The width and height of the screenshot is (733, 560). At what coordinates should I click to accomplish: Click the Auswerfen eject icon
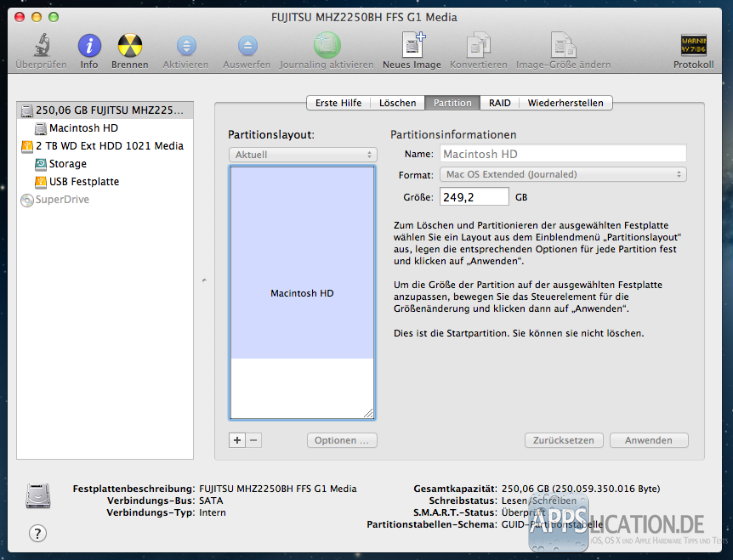pos(247,46)
